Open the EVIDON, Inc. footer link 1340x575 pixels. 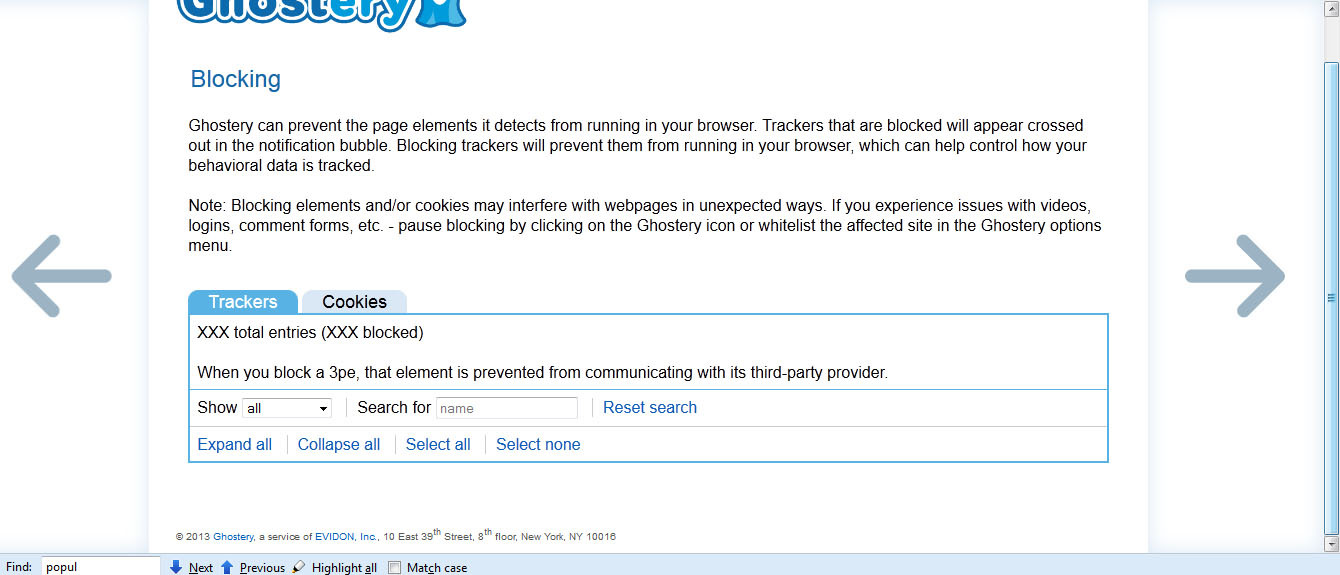click(346, 537)
